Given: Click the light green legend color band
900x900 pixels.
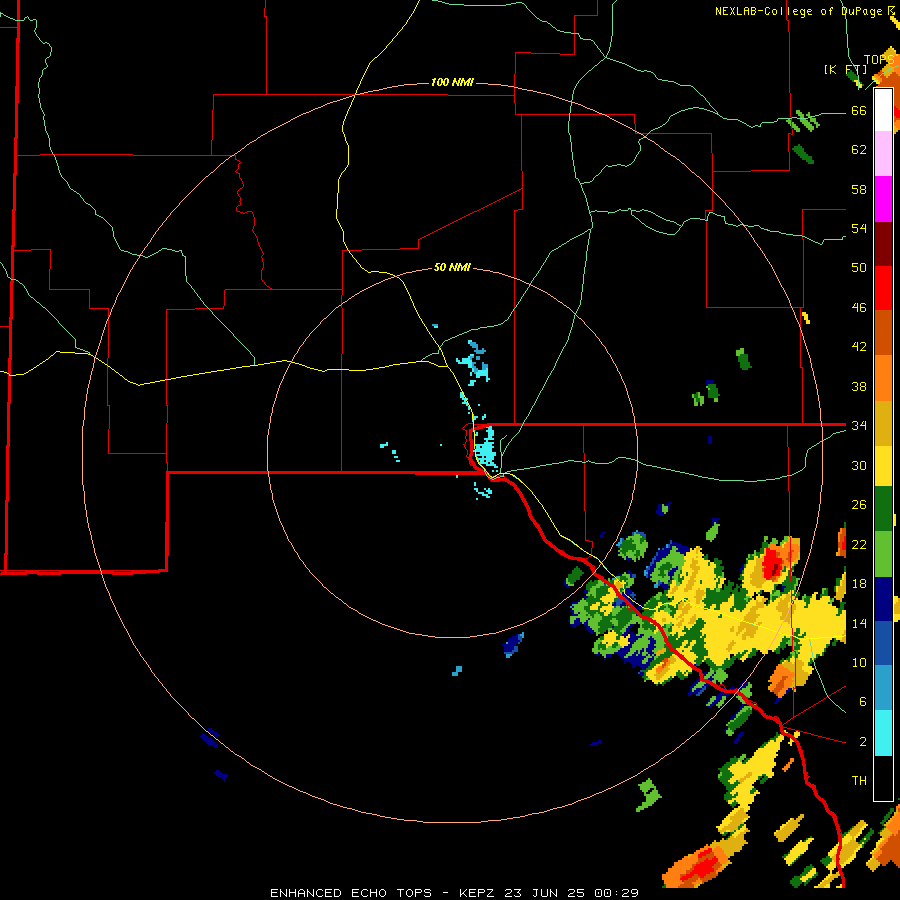Looking at the screenshot, I should 883,554.
